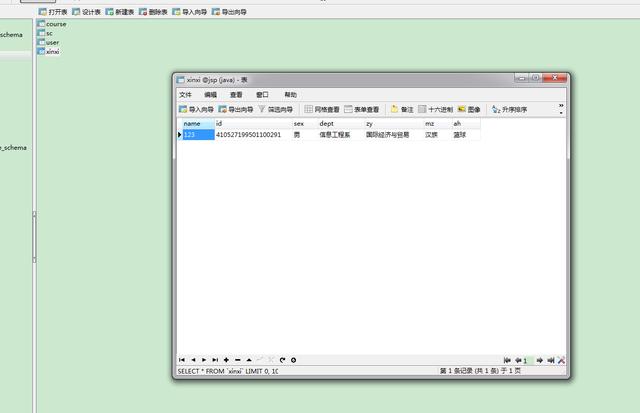Click the ah column header

(466, 124)
